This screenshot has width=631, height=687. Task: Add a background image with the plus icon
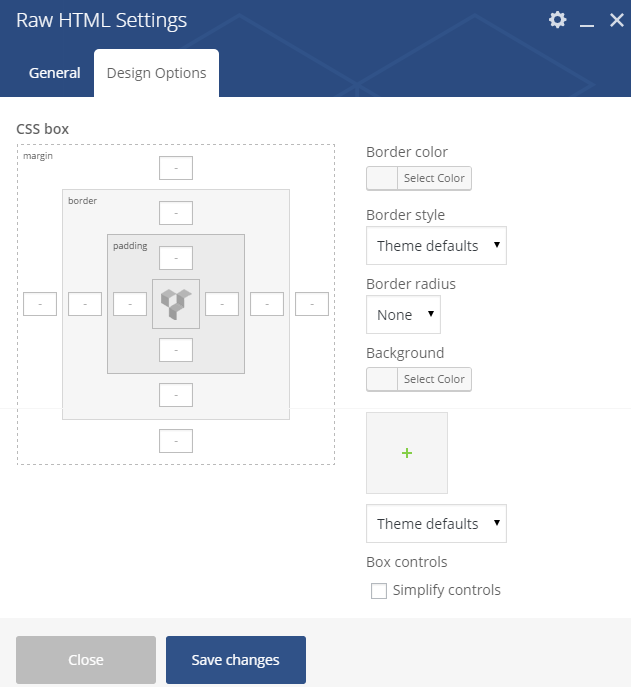(x=407, y=453)
